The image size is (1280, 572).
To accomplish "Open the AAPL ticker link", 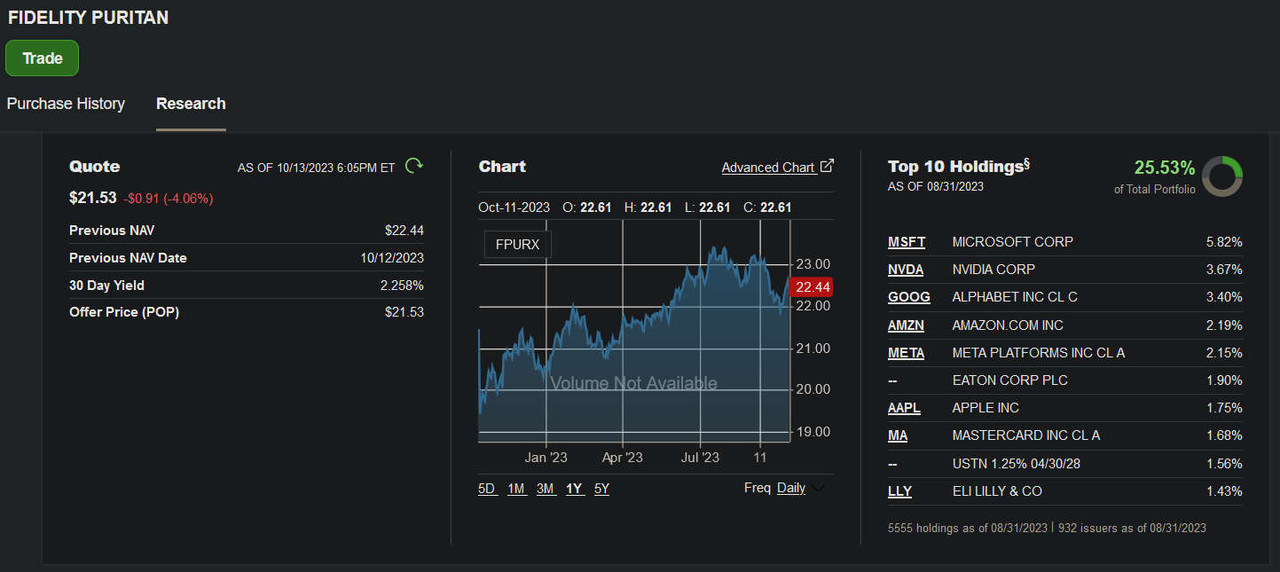I will (x=904, y=408).
